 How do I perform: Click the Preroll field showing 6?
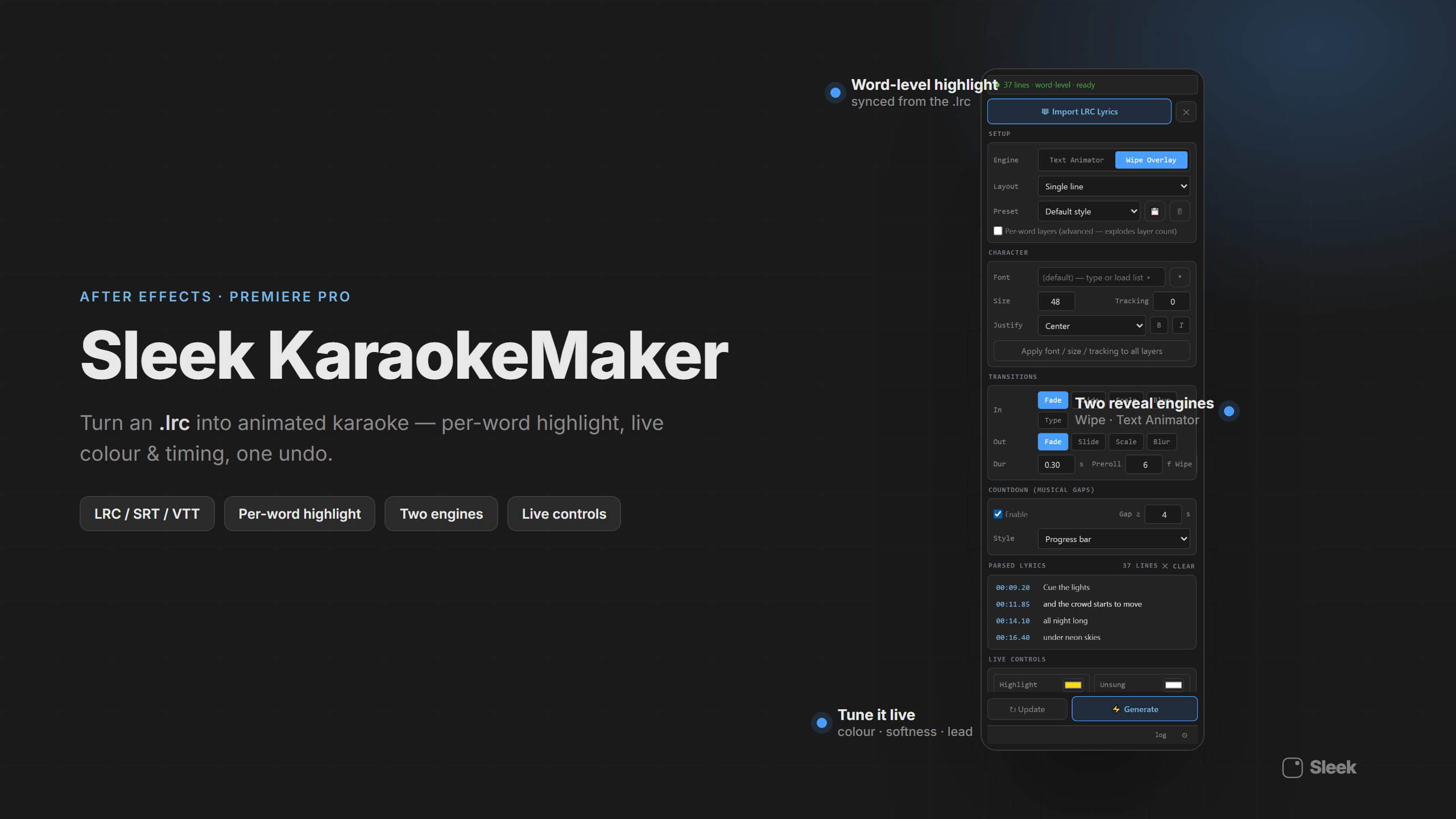coord(1144,465)
